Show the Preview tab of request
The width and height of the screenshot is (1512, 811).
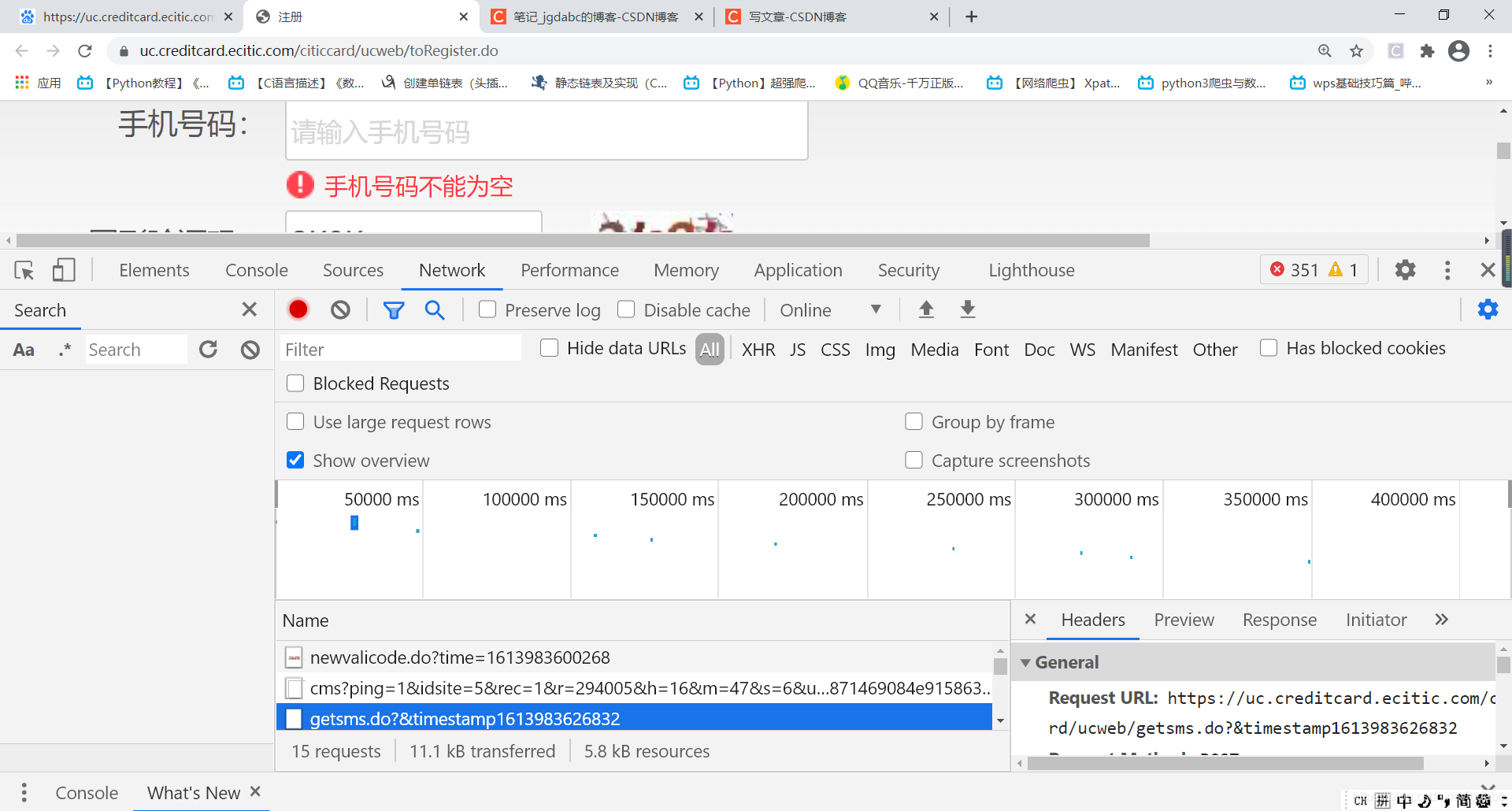[1184, 620]
